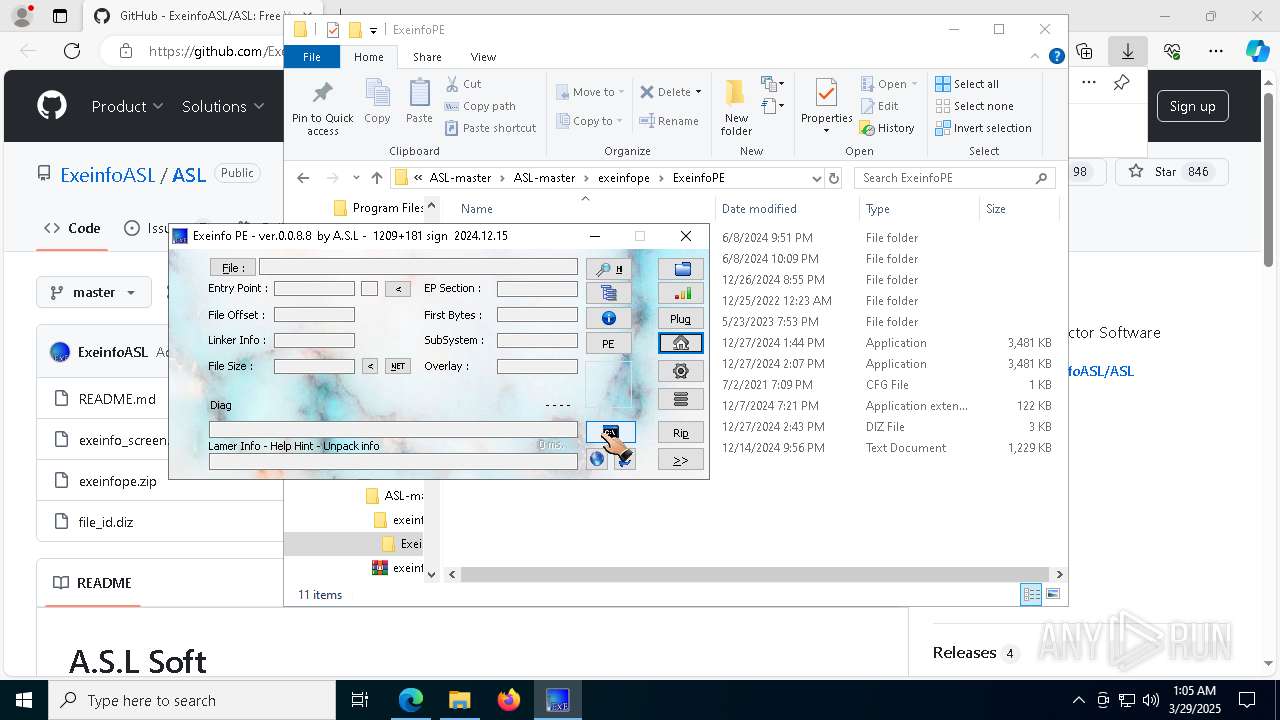1280x720 pixels.
Task: Expand Exeinfo PE with the >> button
Action: point(681,460)
